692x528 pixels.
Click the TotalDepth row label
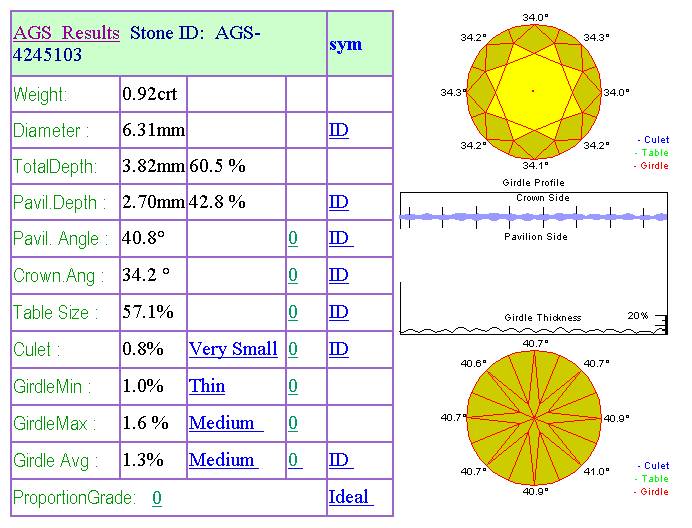[55, 166]
